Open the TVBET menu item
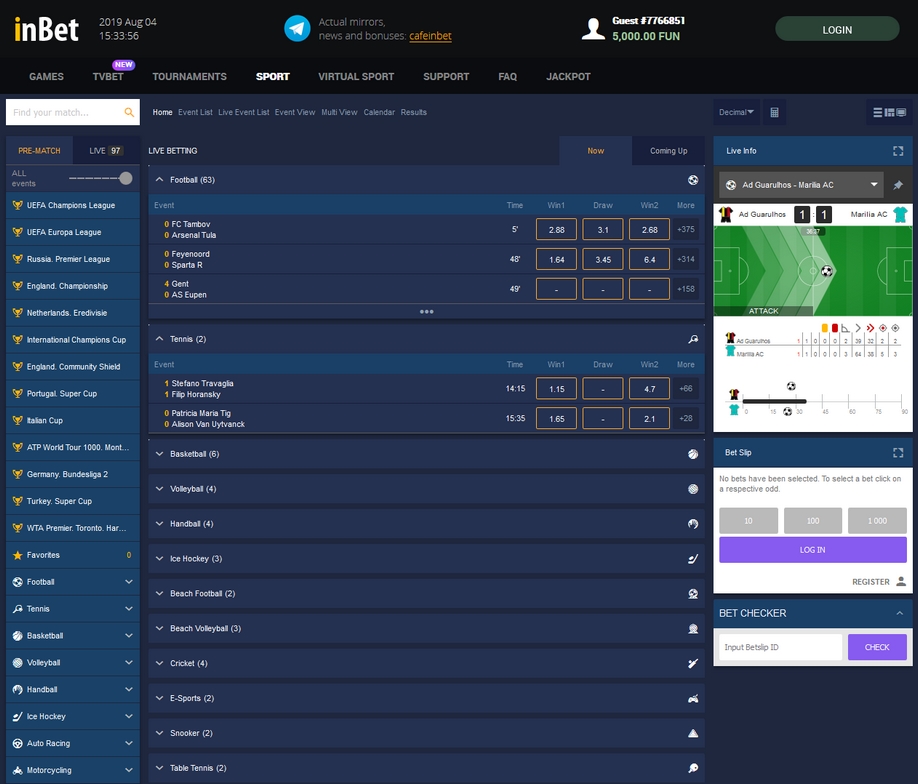Screen dimensions: 918x784 (x=108, y=77)
